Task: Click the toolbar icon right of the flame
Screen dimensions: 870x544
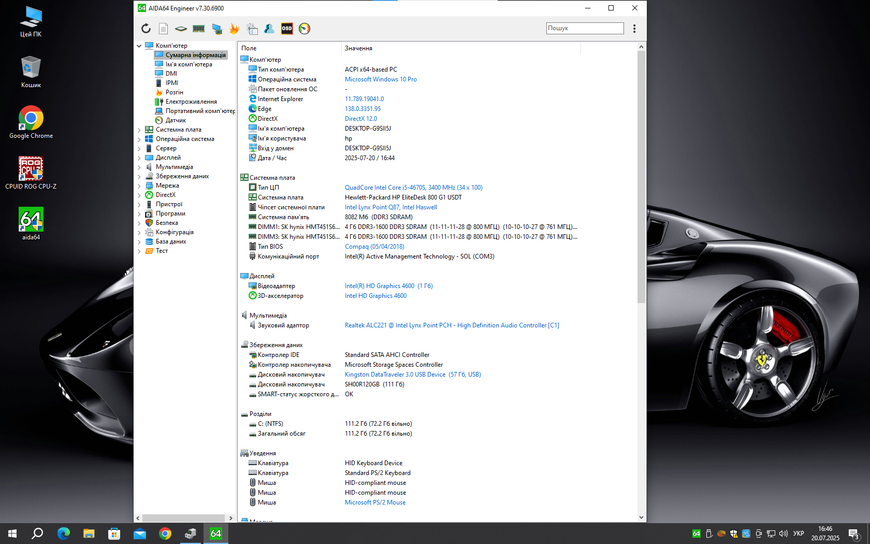Action: (252, 28)
